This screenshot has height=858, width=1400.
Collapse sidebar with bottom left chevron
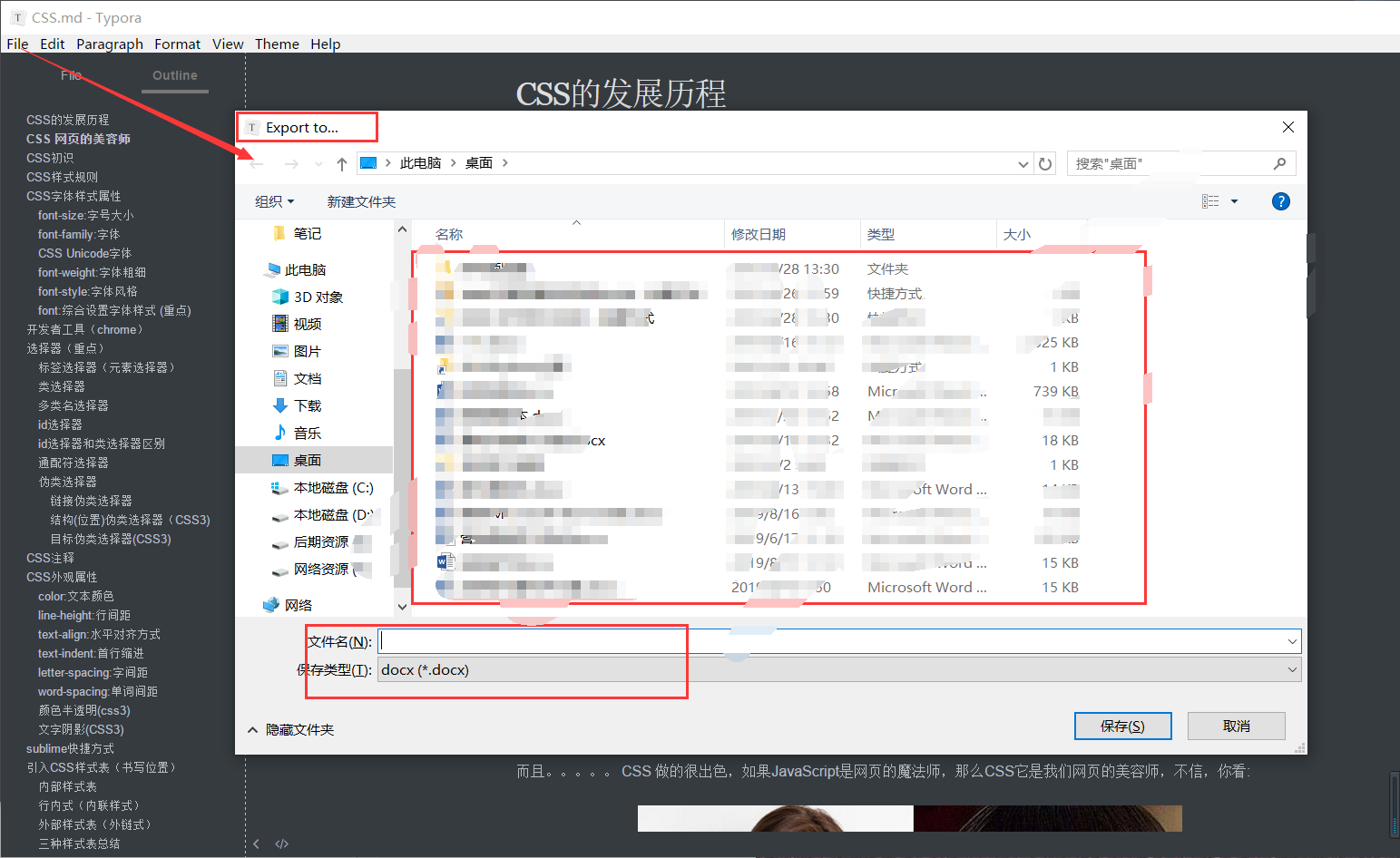coord(257,843)
